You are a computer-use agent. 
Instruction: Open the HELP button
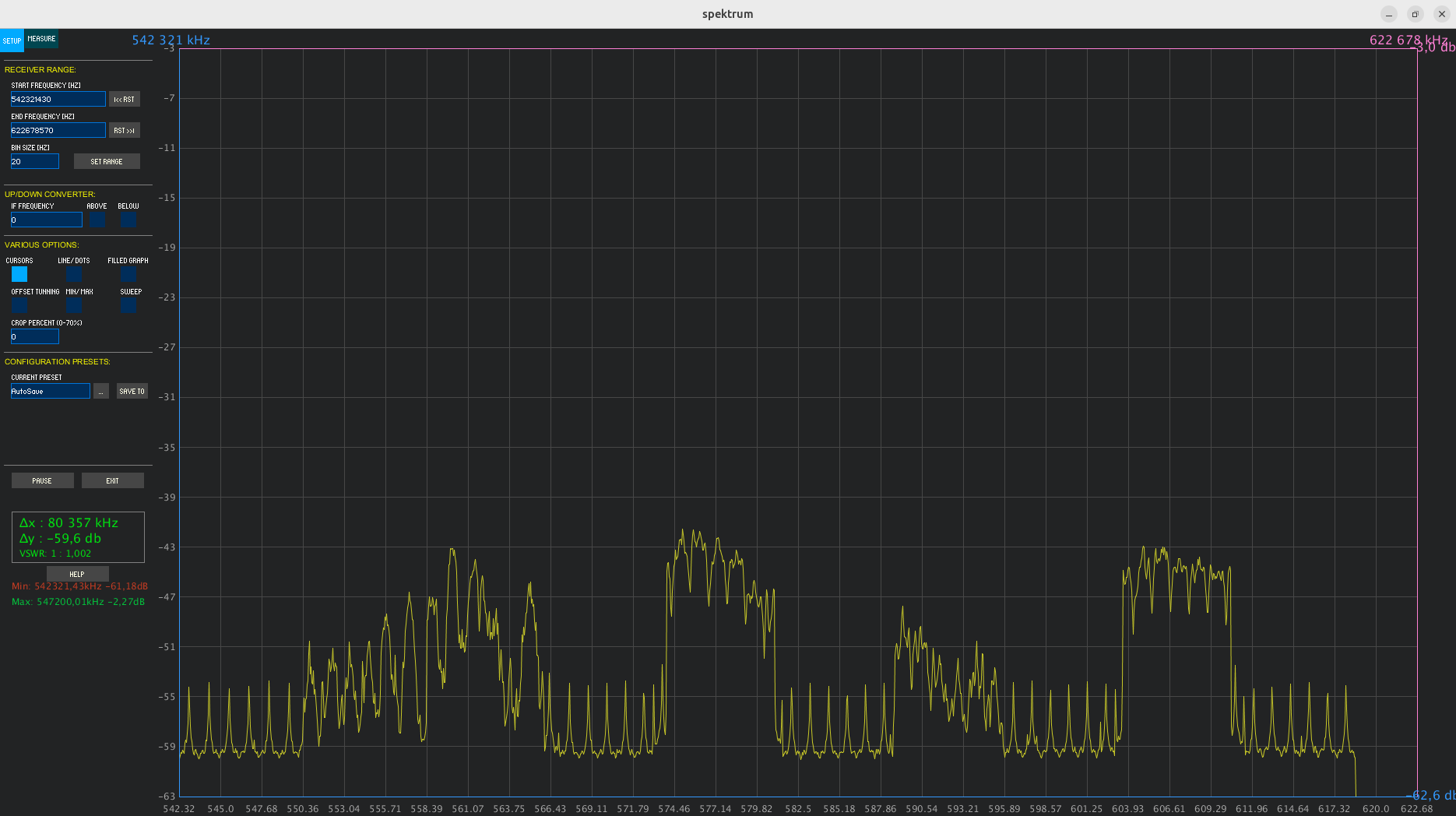(x=77, y=574)
